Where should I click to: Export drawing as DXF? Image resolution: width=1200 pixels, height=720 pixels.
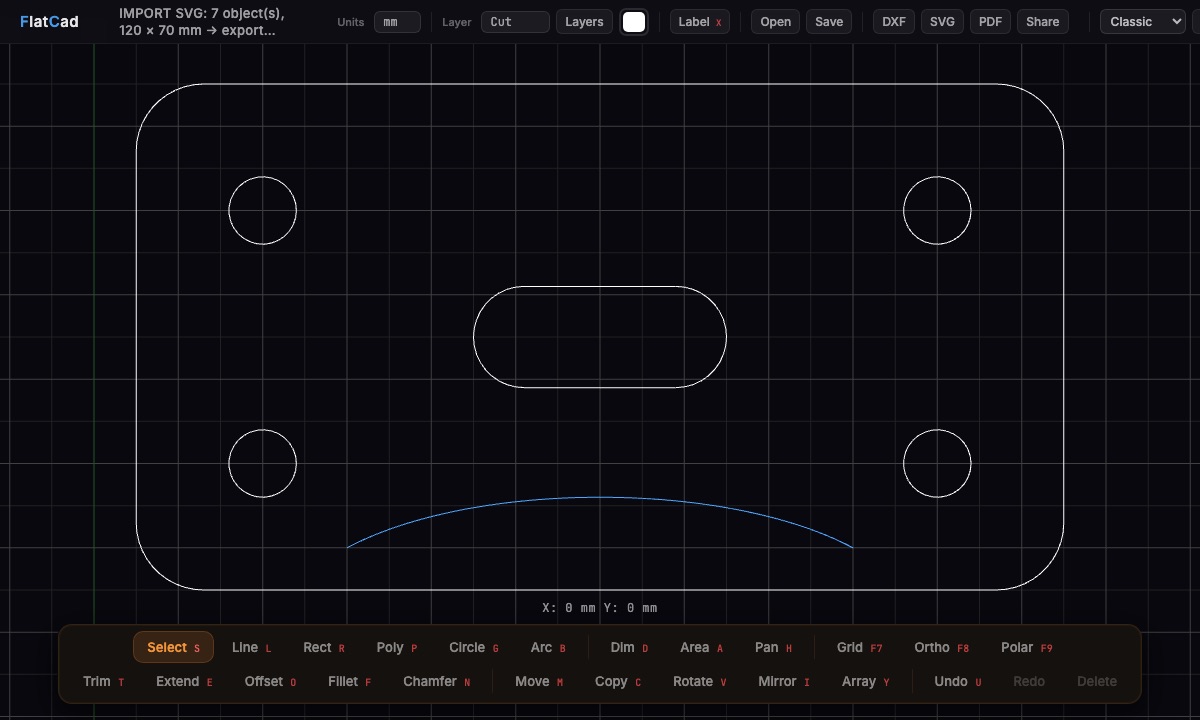click(x=894, y=22)
